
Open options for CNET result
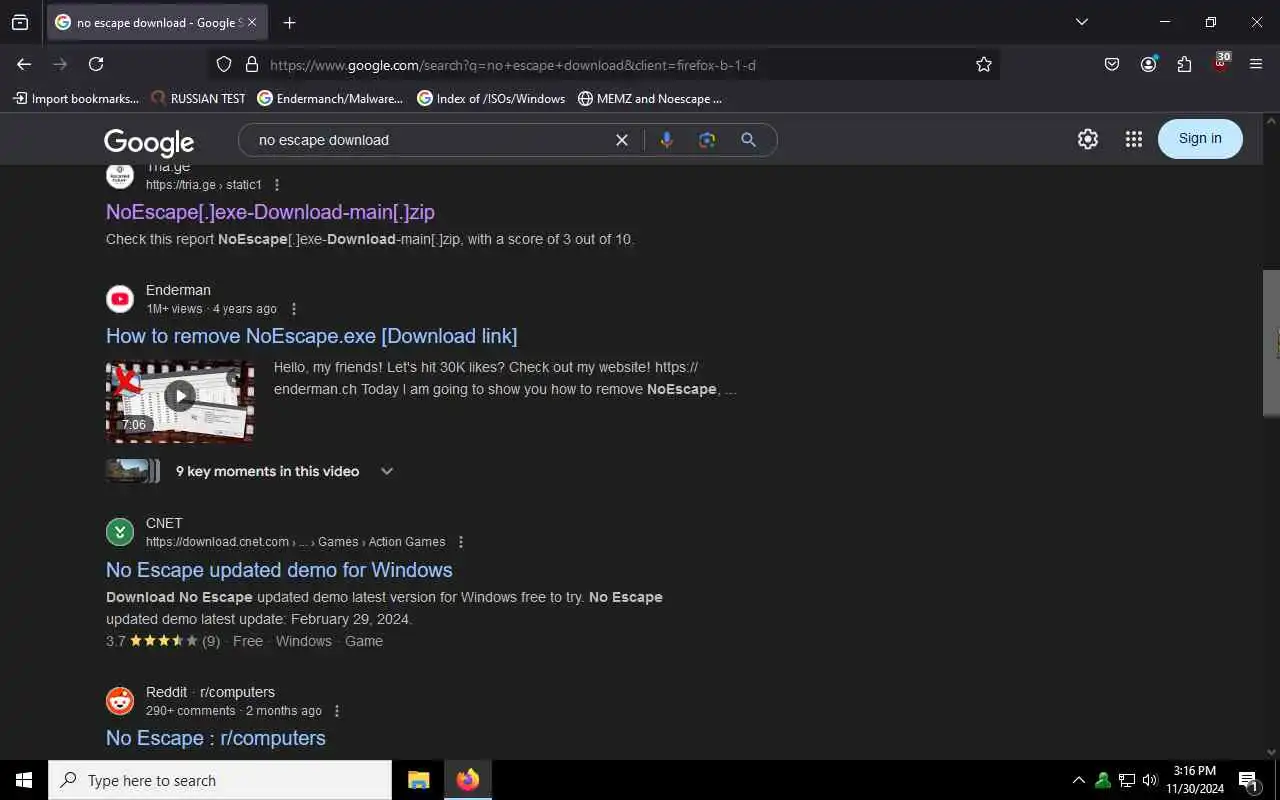461,542
